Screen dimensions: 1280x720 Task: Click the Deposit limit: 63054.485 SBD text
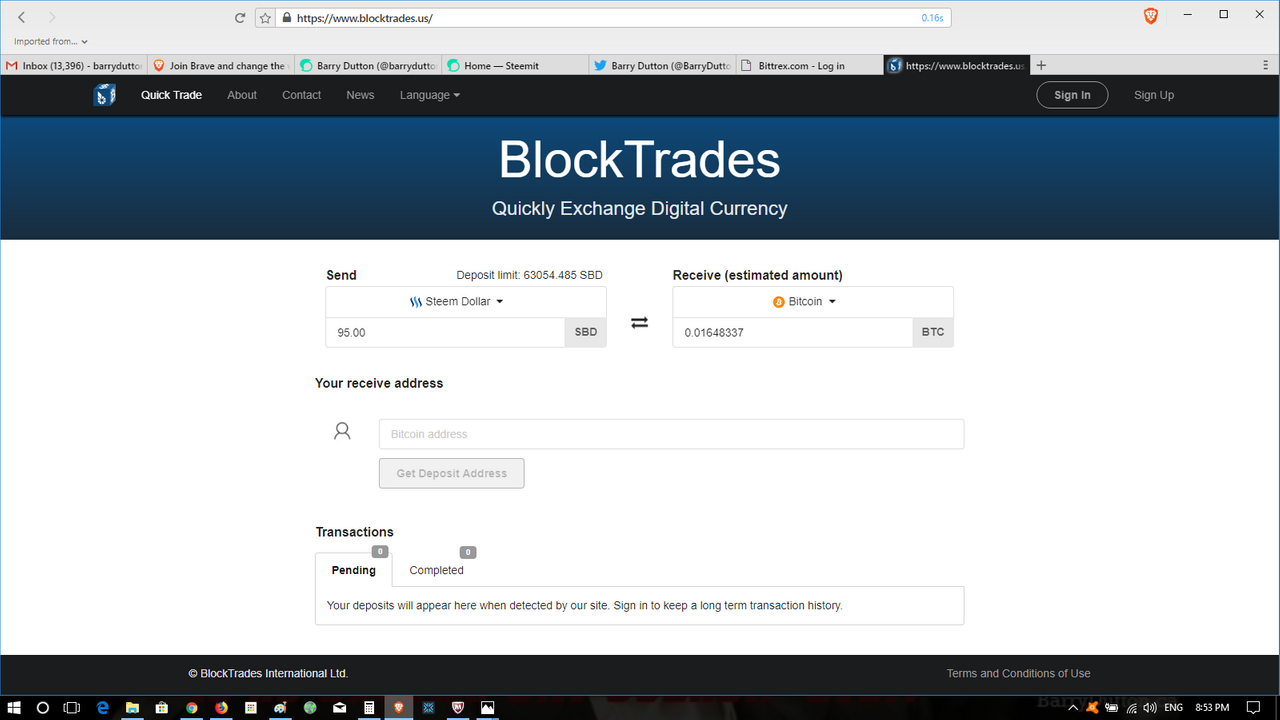tap(529, 275)
